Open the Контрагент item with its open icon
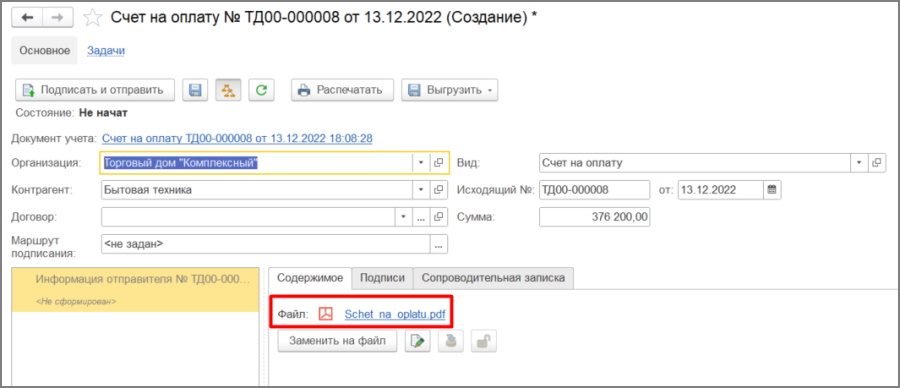 (x=439, y=190)
